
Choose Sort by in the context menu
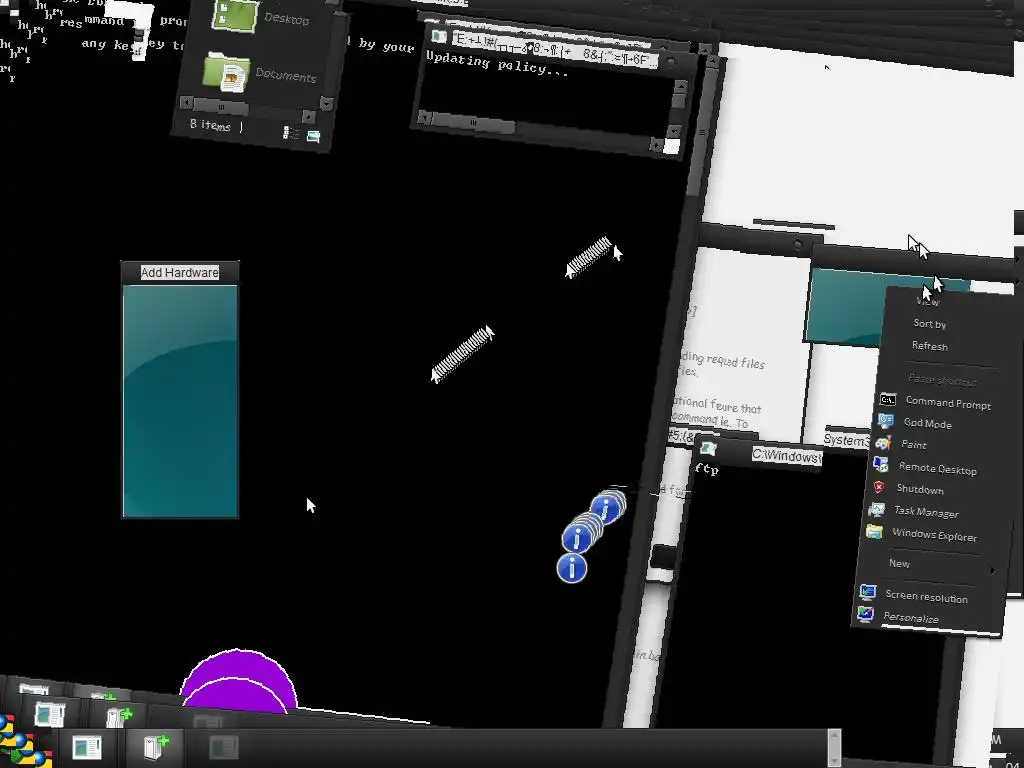coord(930,324)
